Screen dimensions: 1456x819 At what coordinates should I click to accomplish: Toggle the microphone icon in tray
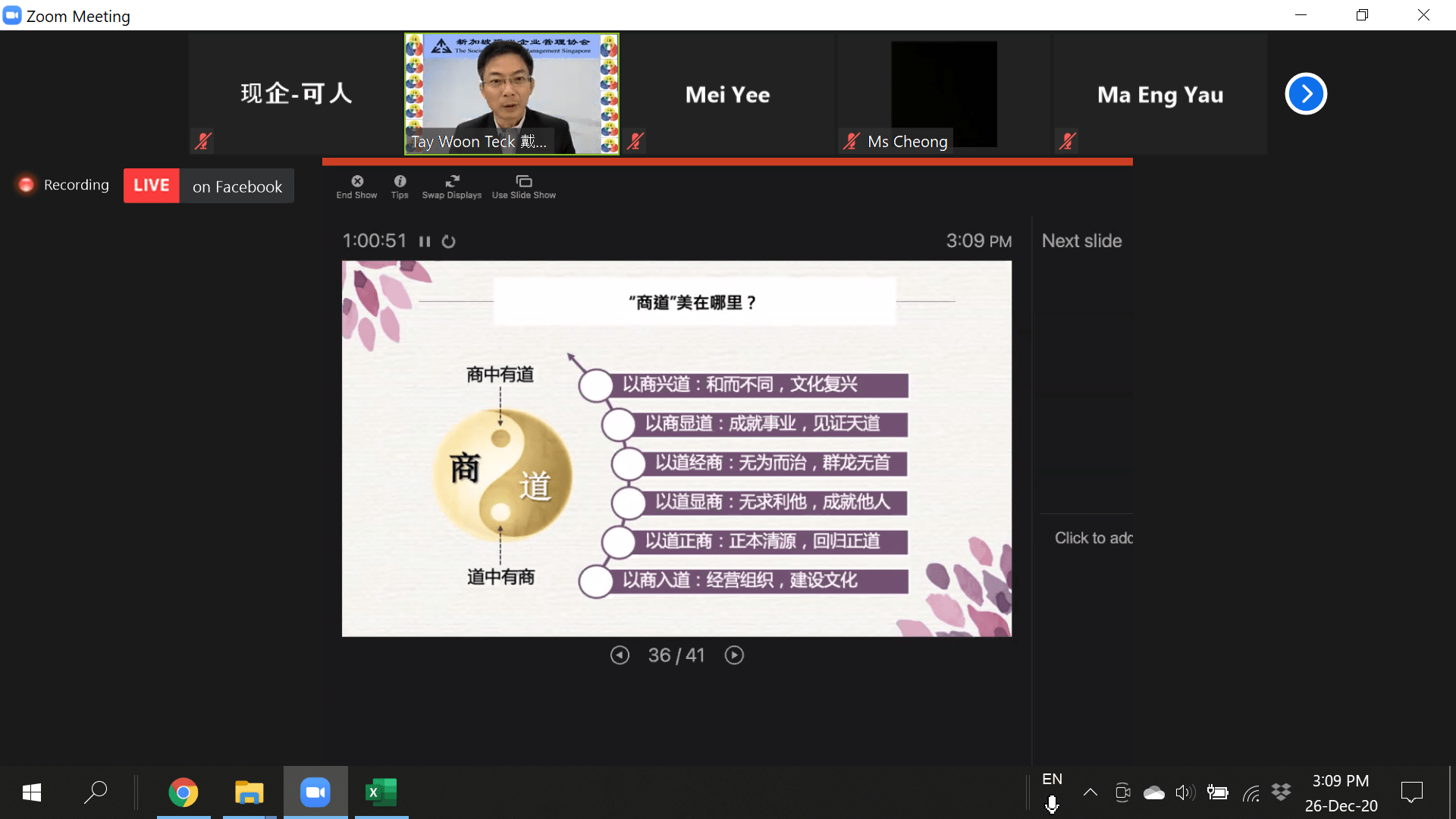tap(1052, 805)
